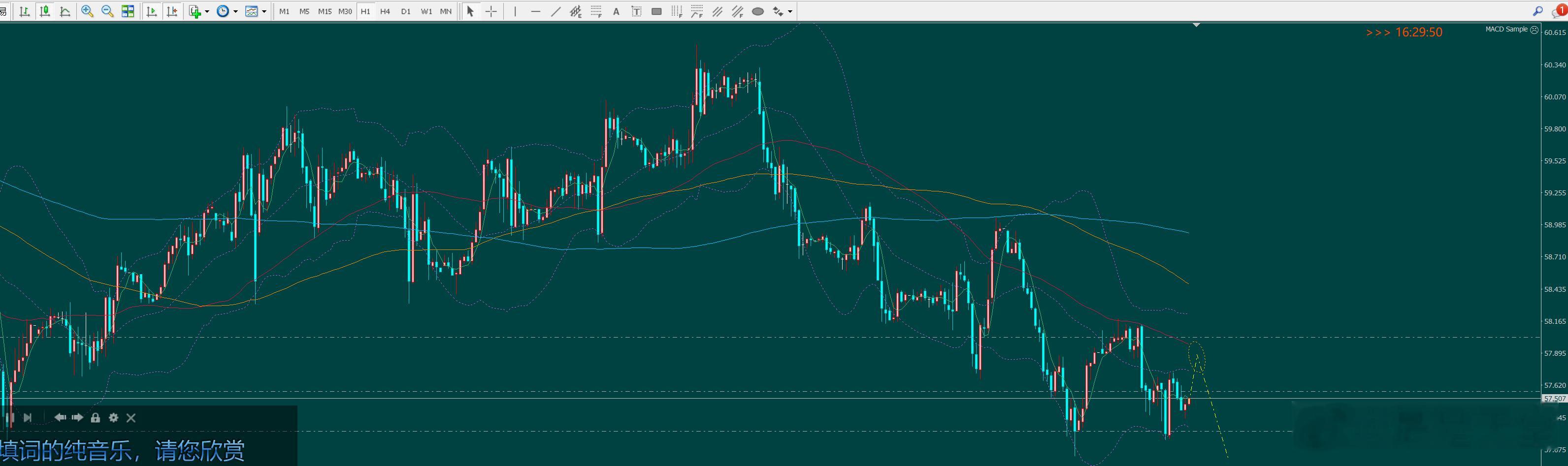Select the Fibonacci channel tool

tap(738, 11)
